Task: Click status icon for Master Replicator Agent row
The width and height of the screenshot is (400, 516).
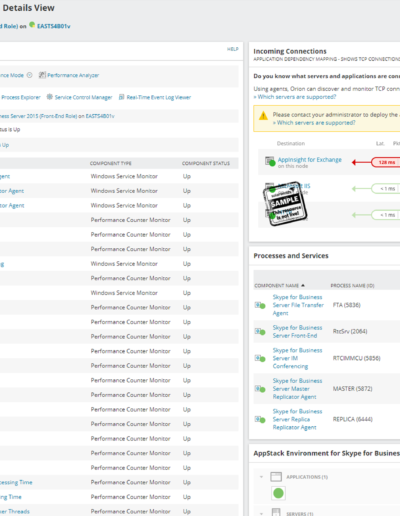Action: click(260, 389)
